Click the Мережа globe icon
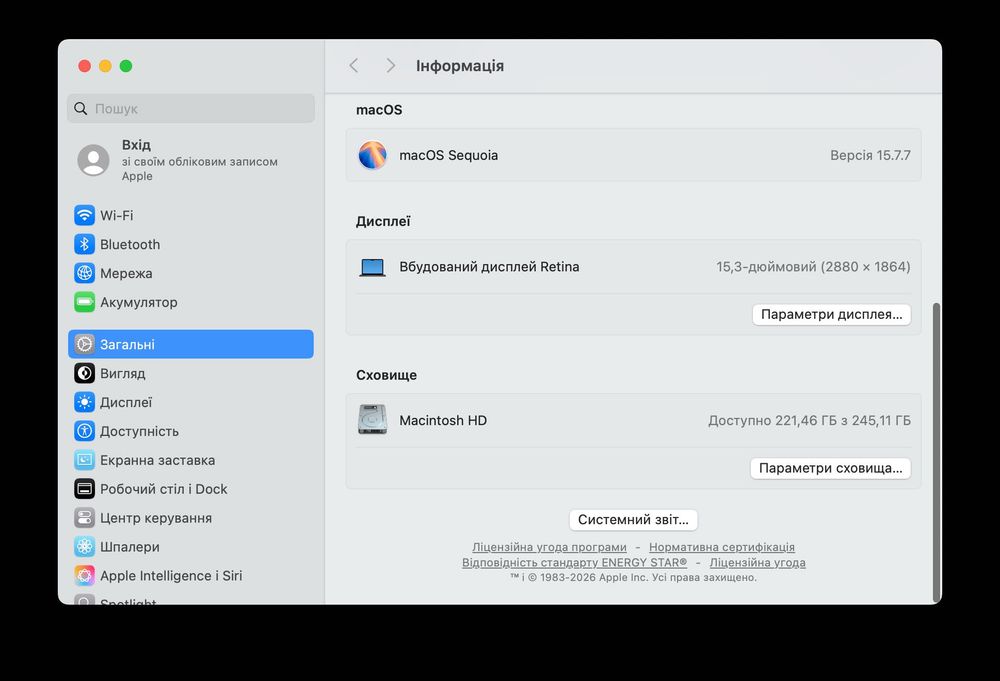This screenshot has height=681, width=1000. [x=84, y=273]
